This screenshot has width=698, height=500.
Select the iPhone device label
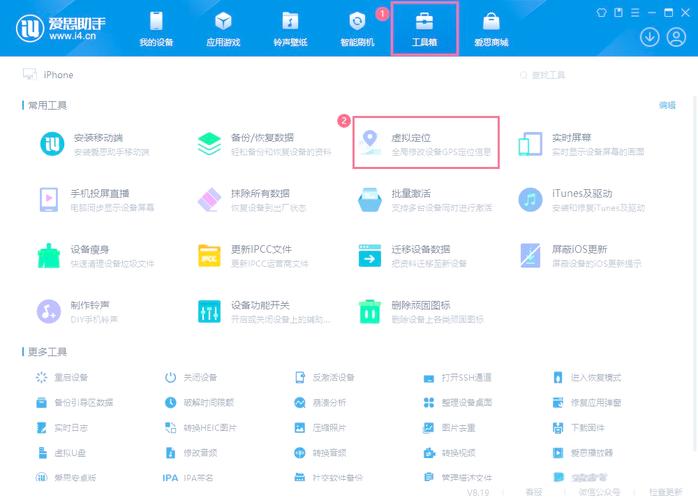click(x=58, y=75)
